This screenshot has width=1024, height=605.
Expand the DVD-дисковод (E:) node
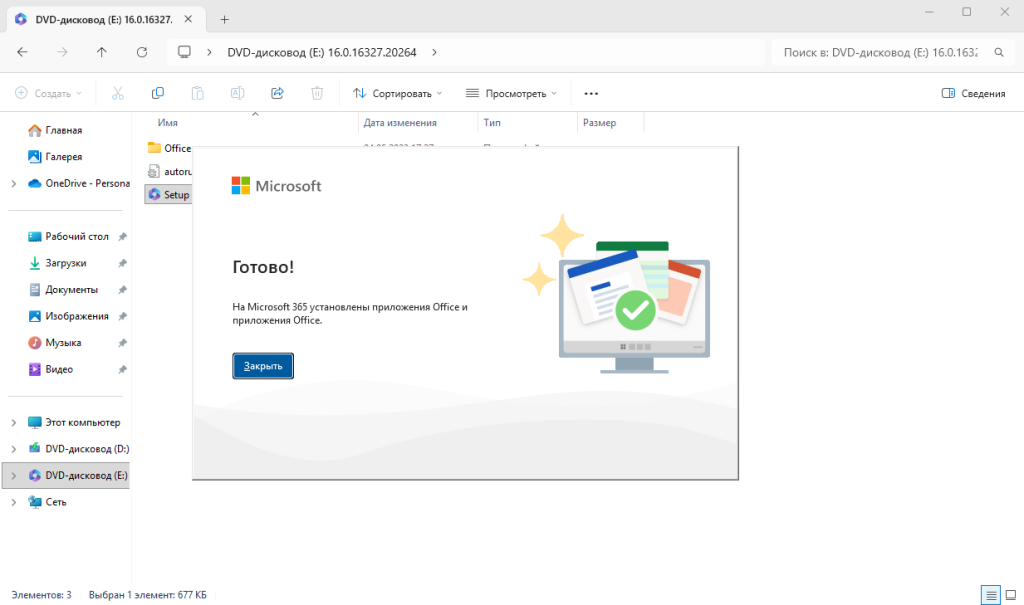click(x=14, y=476)
